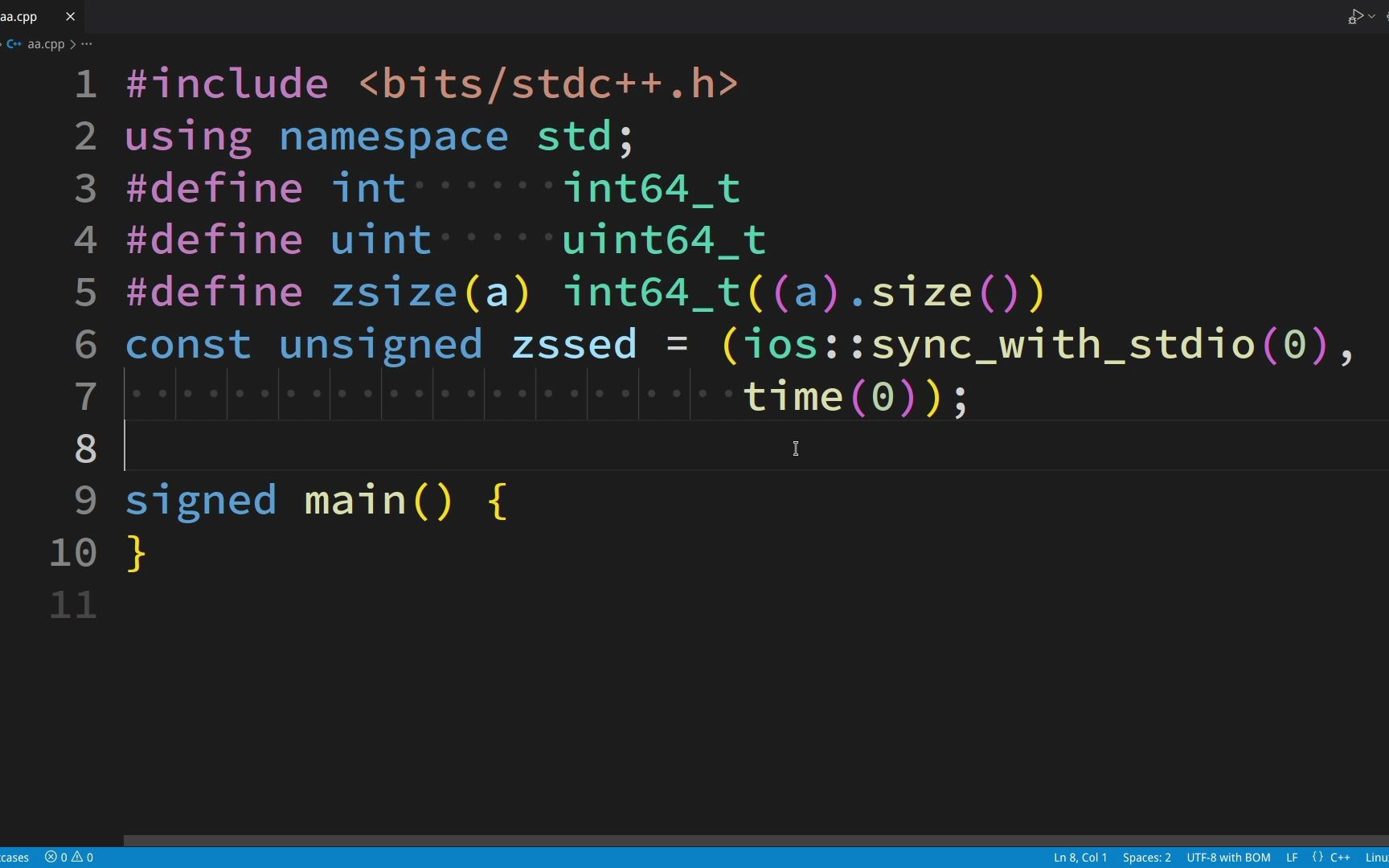The height and width of the screenshot is (868, 1389).
Task: Click on zsize macro name on line 5
Action: (394, 292)
